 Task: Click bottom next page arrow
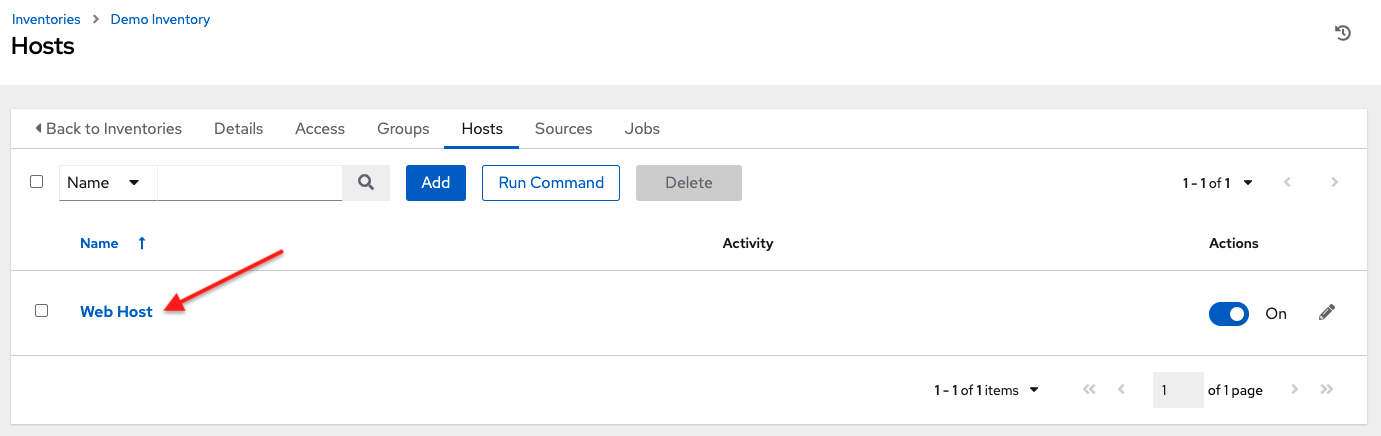1295,390
